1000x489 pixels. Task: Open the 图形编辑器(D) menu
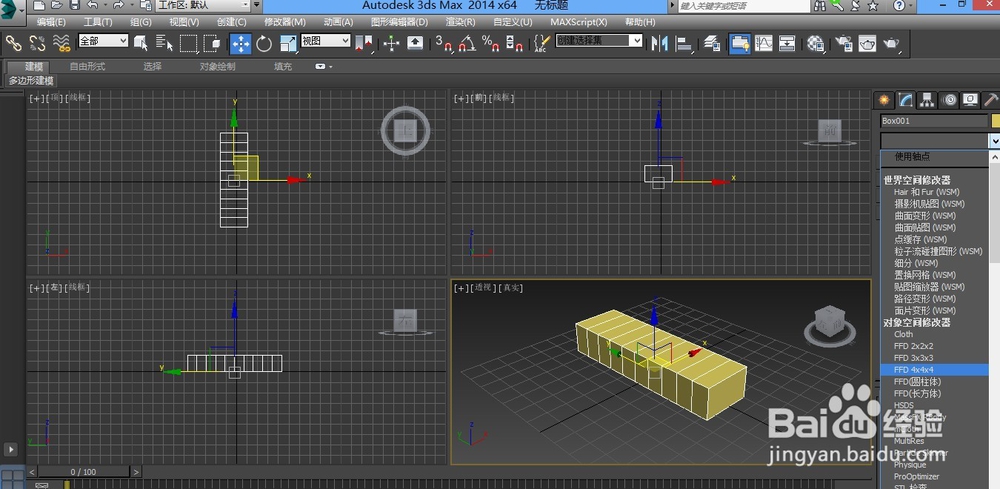pyautogui.click(x=399, y=22)
